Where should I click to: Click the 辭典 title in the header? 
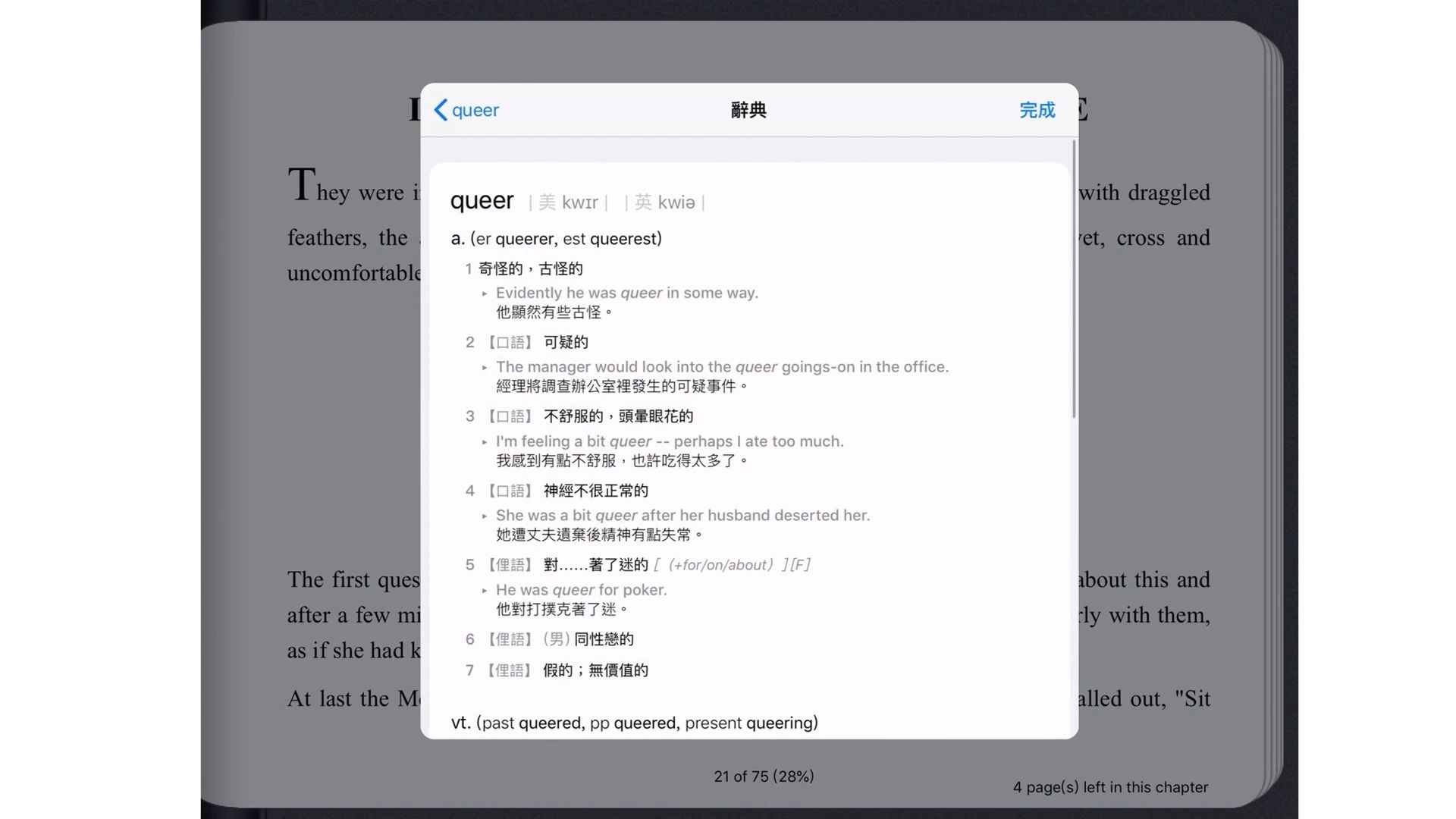(748, 110)
